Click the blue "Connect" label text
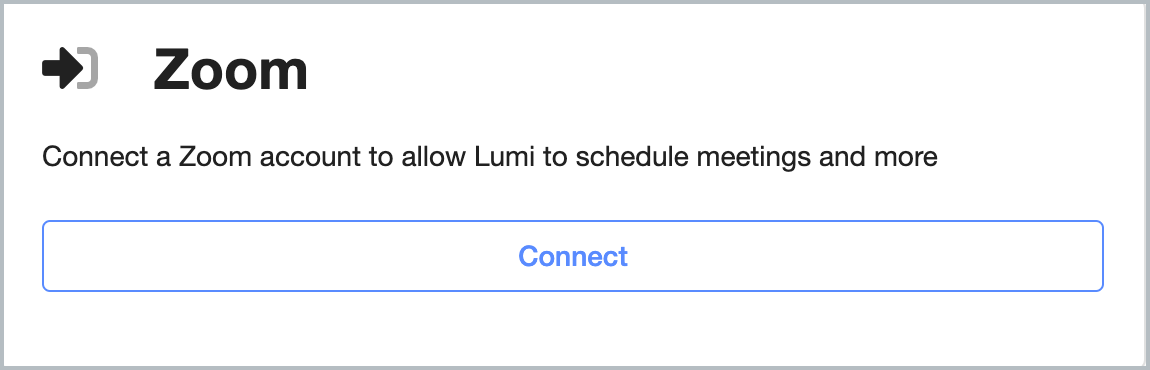 click(x=573, y=256)
